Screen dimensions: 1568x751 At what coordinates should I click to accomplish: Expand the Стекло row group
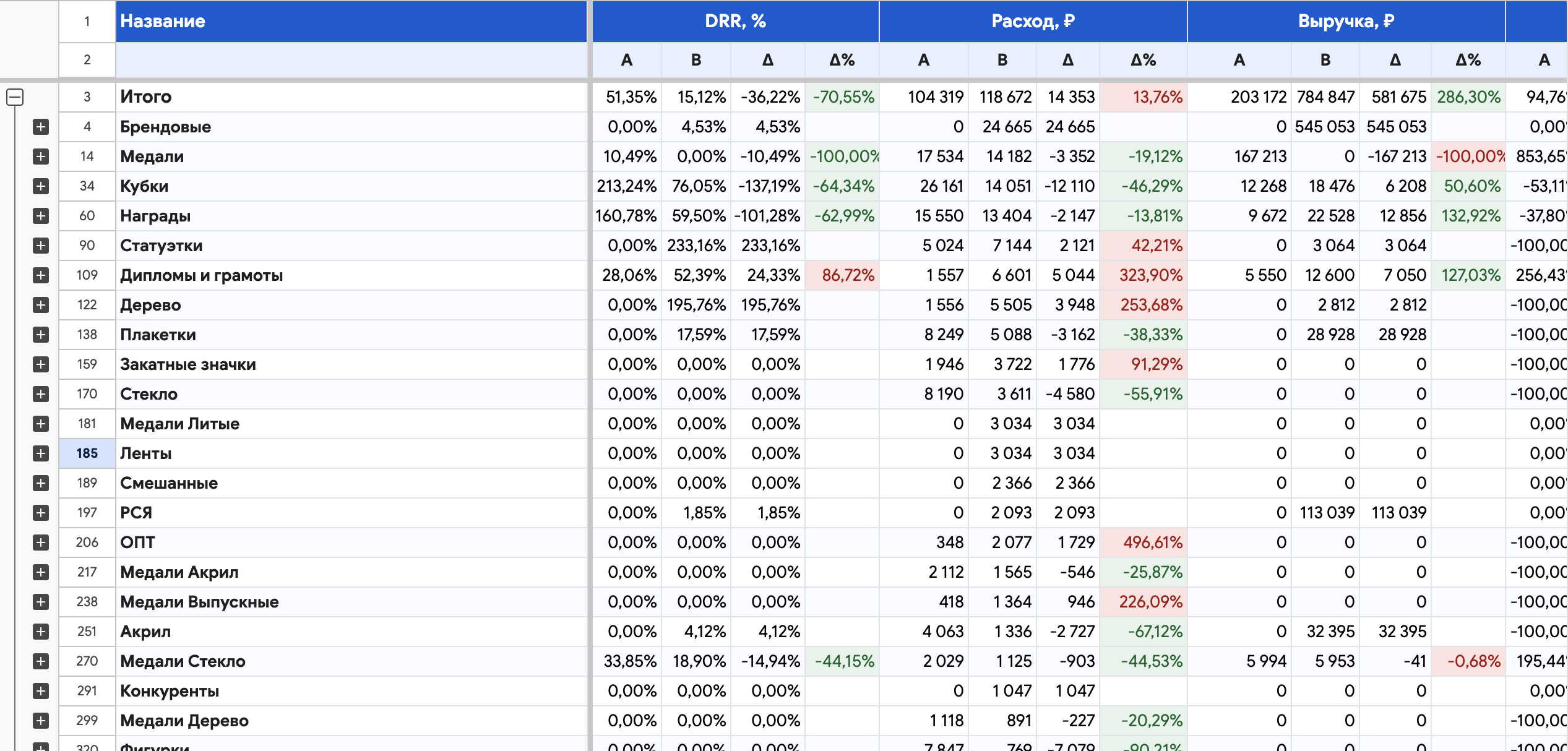(41, 394)
